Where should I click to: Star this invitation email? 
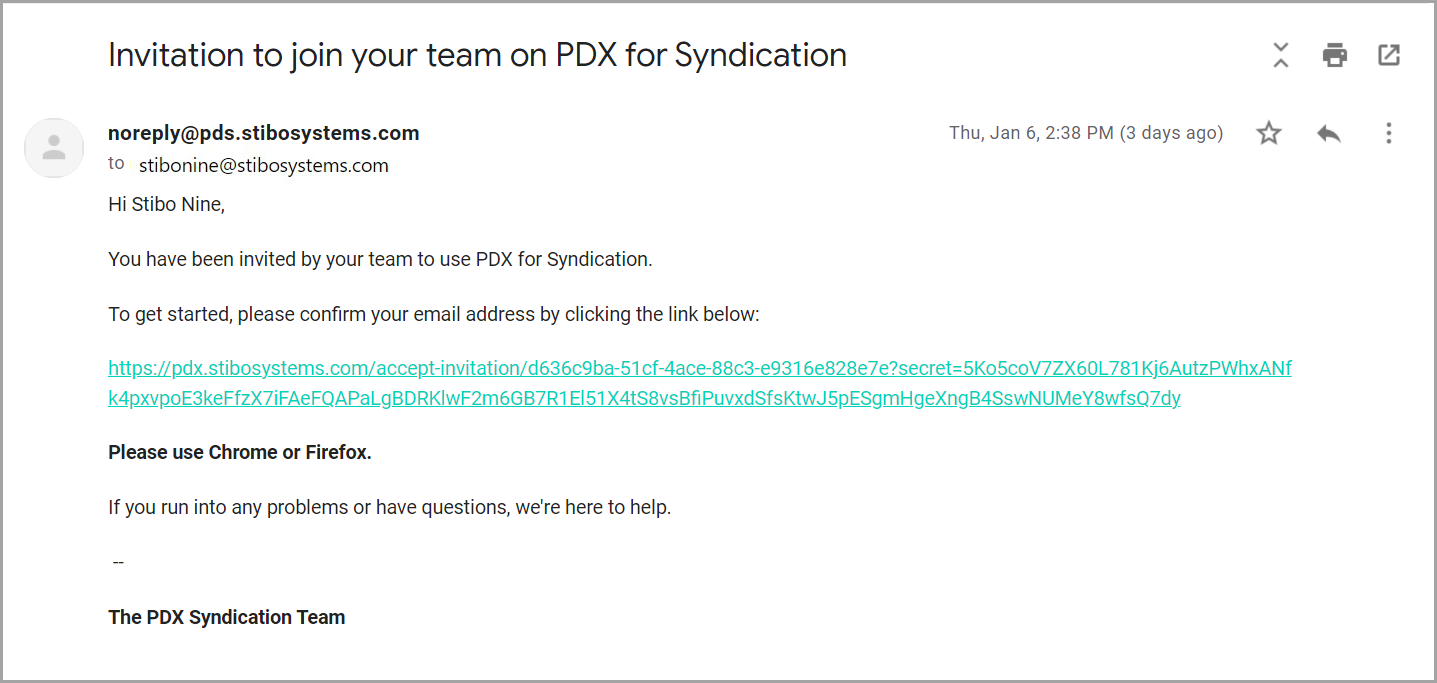1269,133
